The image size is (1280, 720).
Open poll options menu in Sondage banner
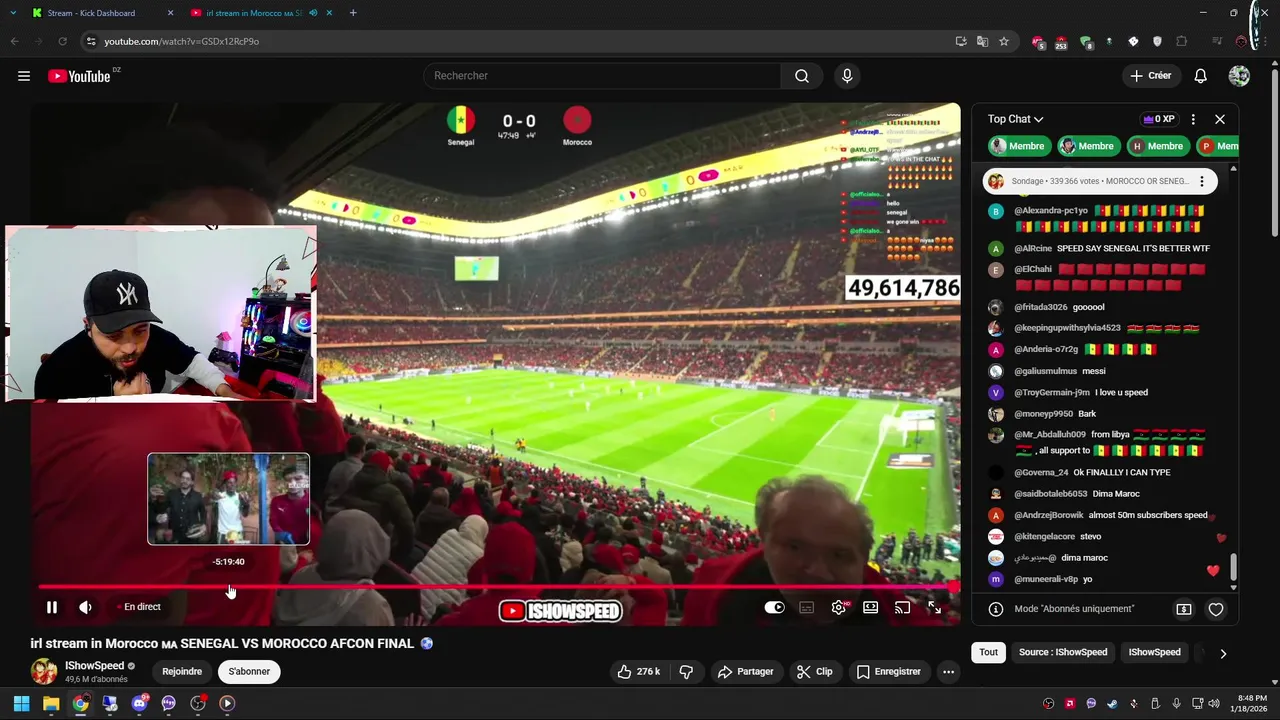pos(1202,182)
